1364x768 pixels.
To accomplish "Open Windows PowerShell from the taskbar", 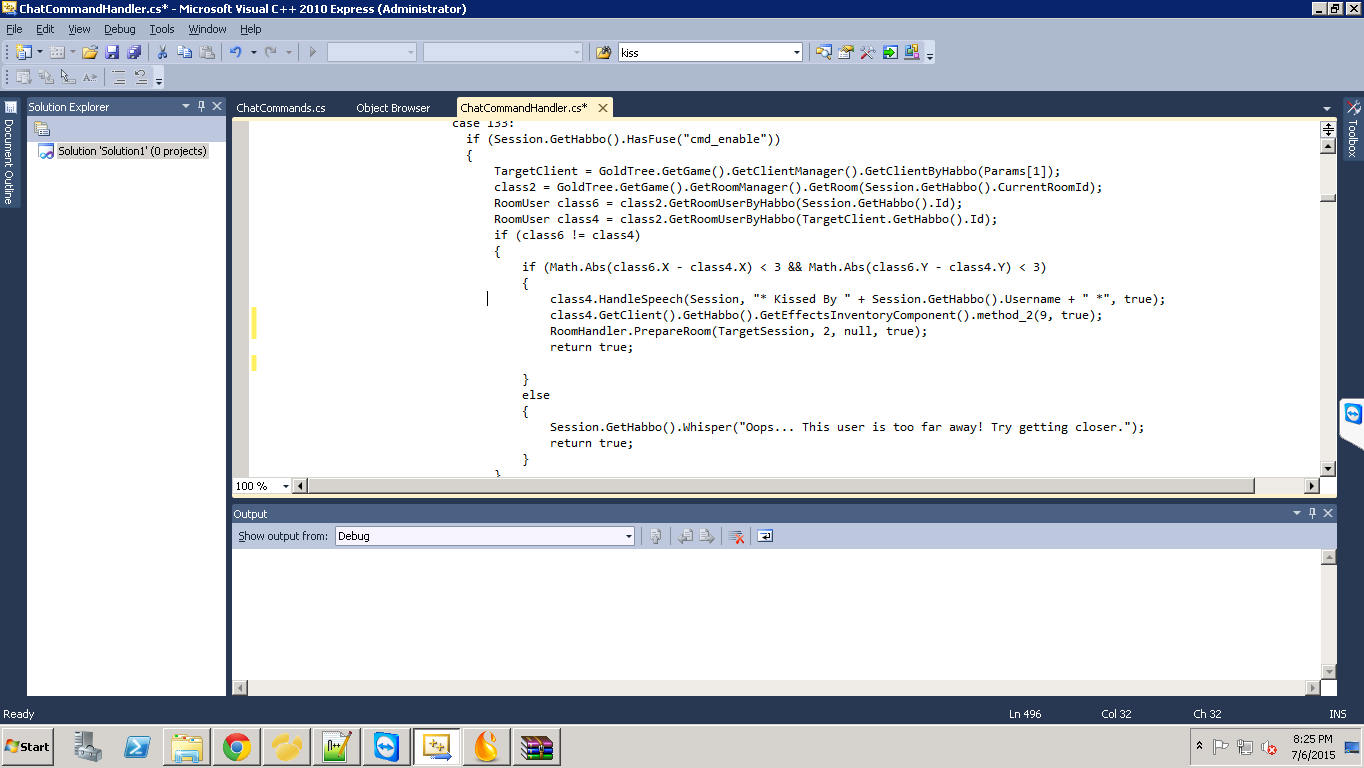I will pos(137,747).
